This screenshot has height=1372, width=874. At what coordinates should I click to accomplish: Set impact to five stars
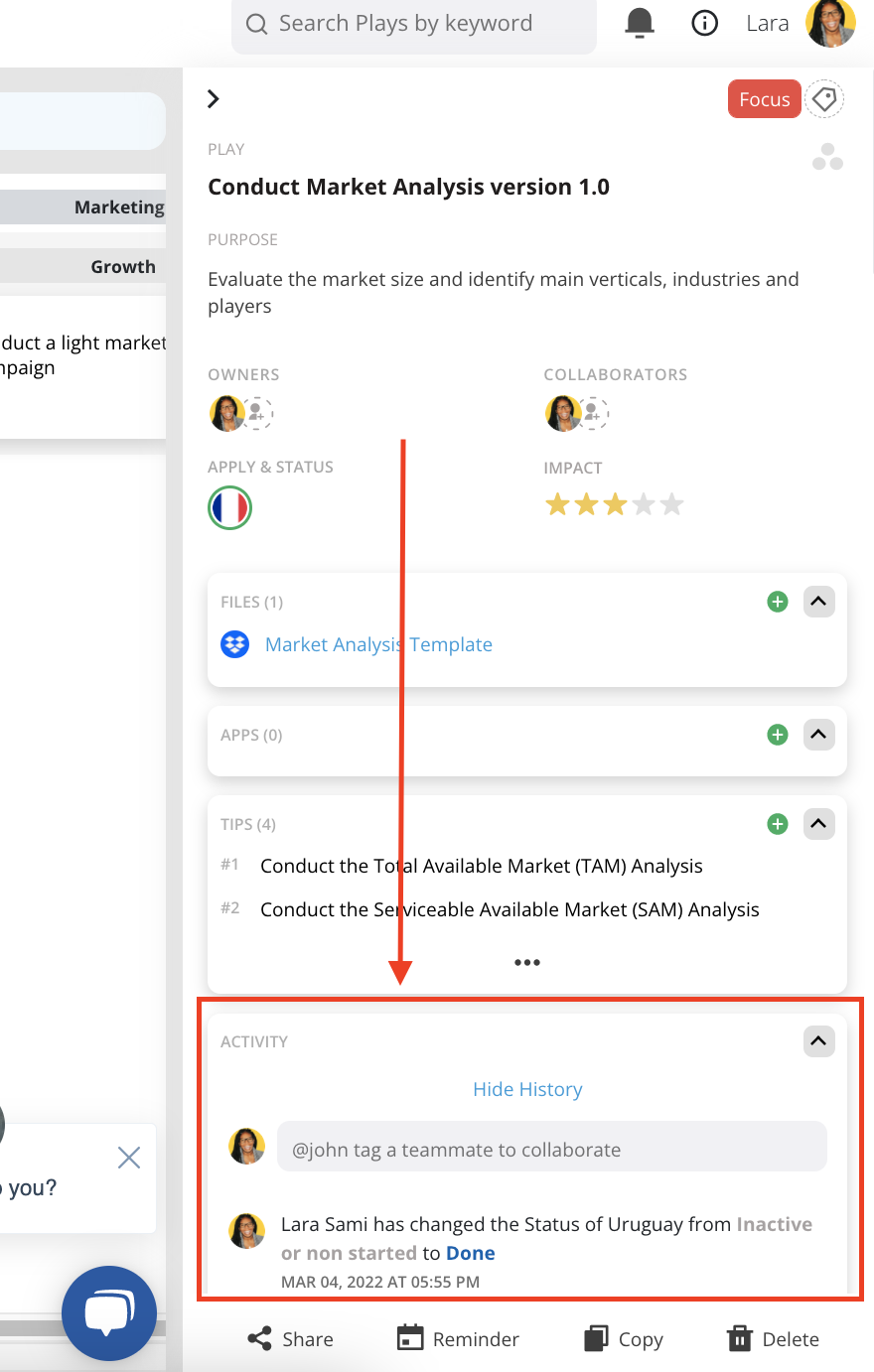[672, 504]
